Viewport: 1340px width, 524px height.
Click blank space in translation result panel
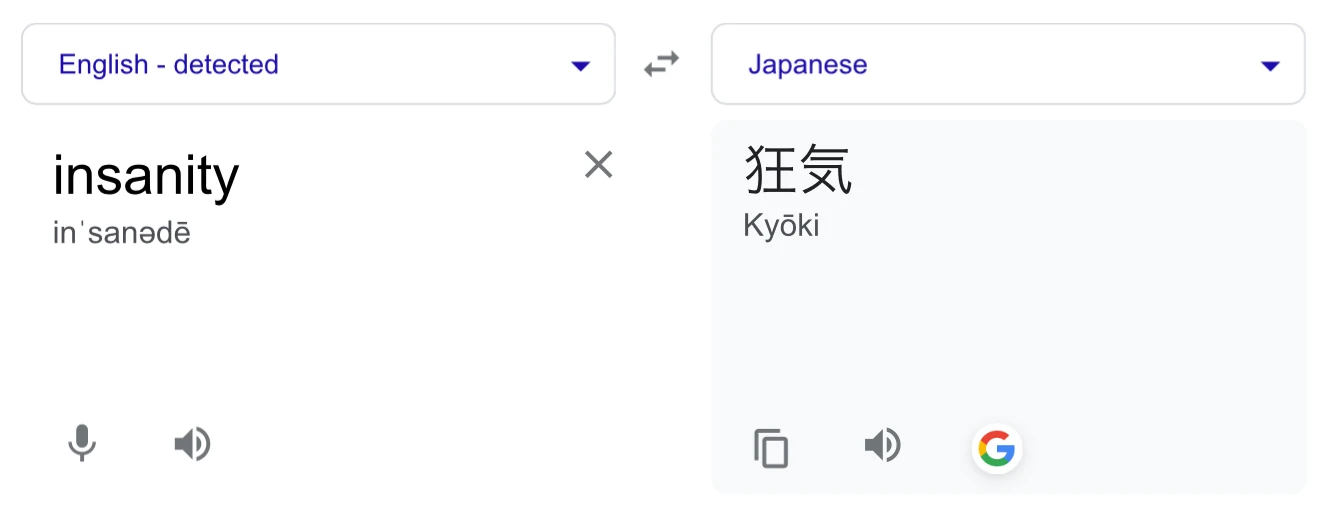coord(1050,320)
